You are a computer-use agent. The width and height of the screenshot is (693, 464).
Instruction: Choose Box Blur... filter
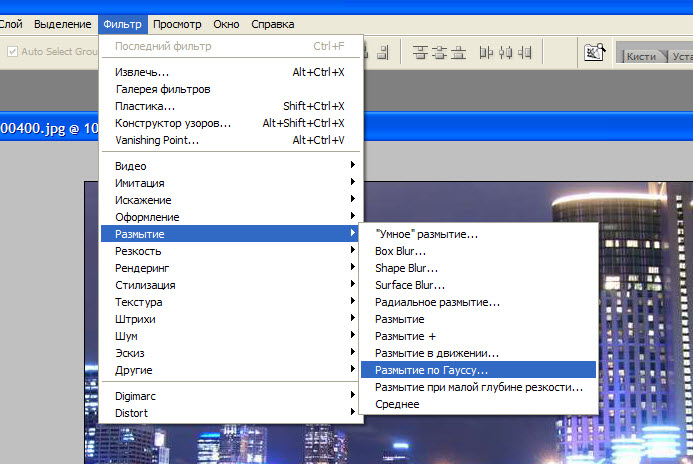[x=478, y=251]
